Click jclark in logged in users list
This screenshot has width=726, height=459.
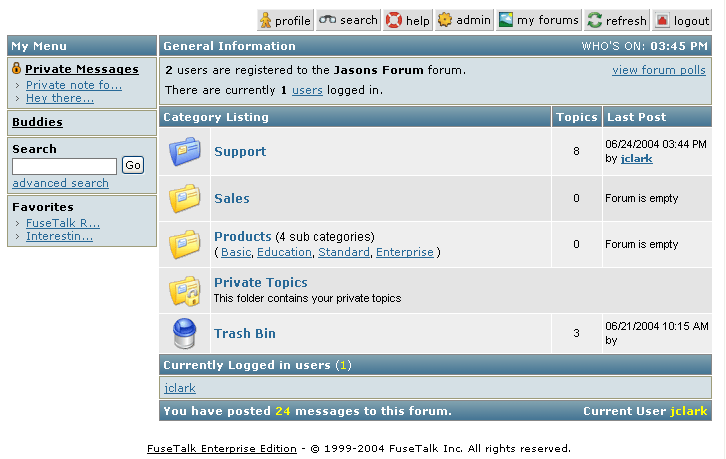click(180, 388)
